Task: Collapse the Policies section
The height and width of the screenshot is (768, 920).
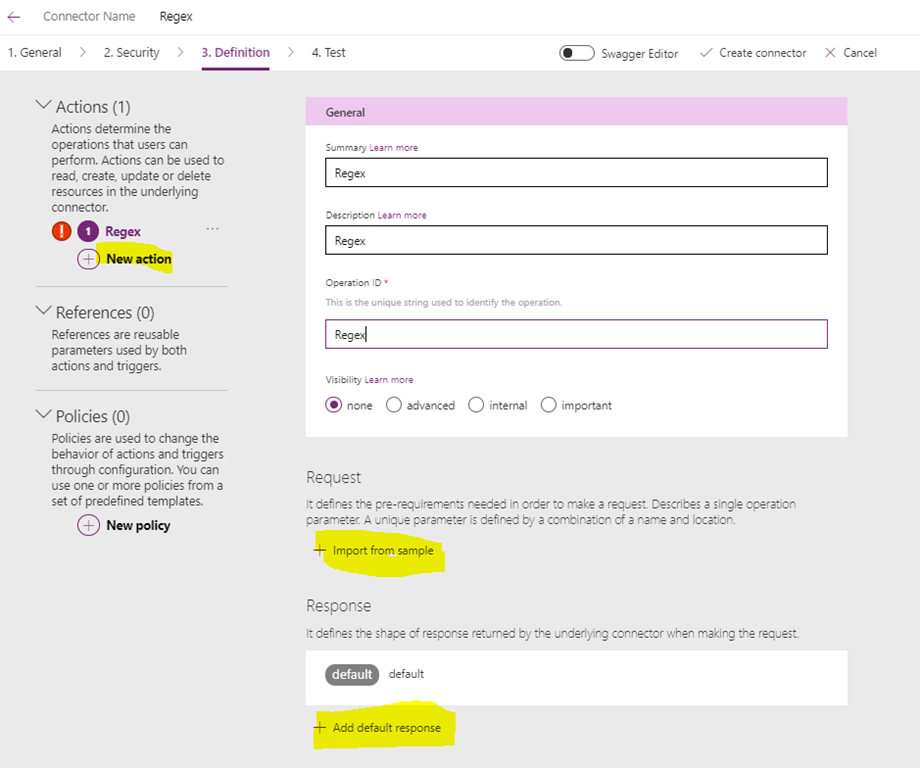Action: [43, 415]
